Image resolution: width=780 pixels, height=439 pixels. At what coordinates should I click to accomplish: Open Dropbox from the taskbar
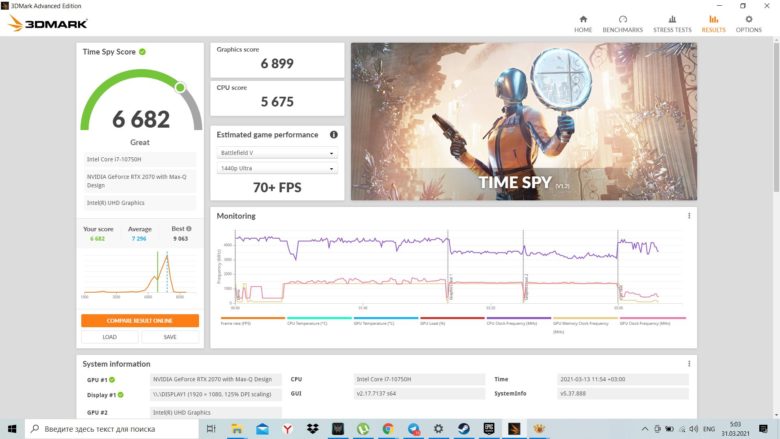tap(312, 429)
